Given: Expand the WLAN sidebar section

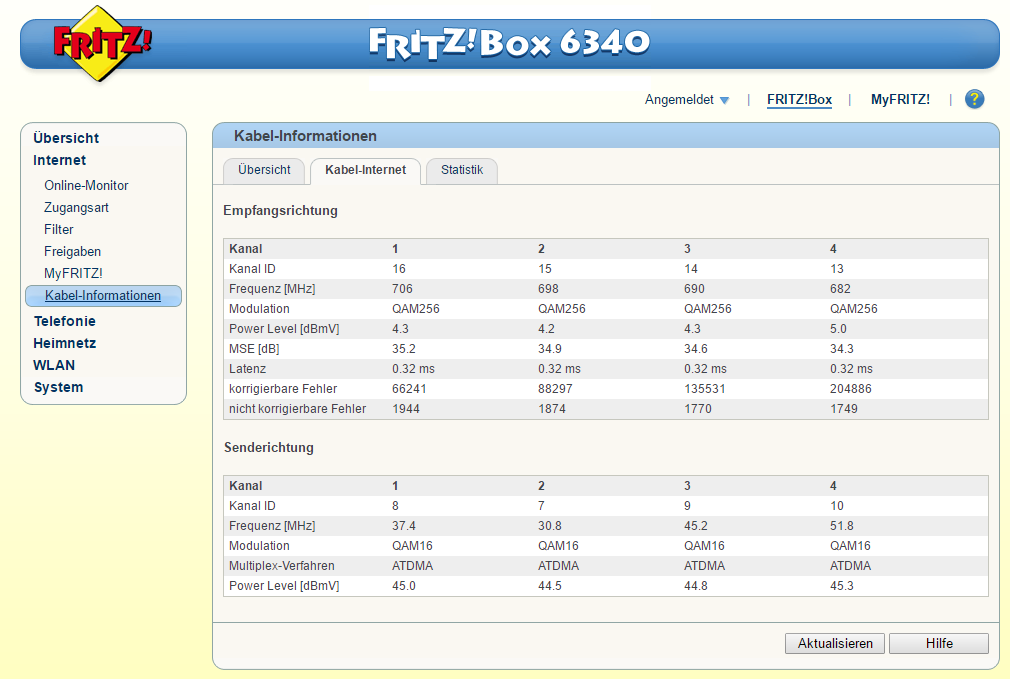Looking at the screenshot, I should 54,365.
